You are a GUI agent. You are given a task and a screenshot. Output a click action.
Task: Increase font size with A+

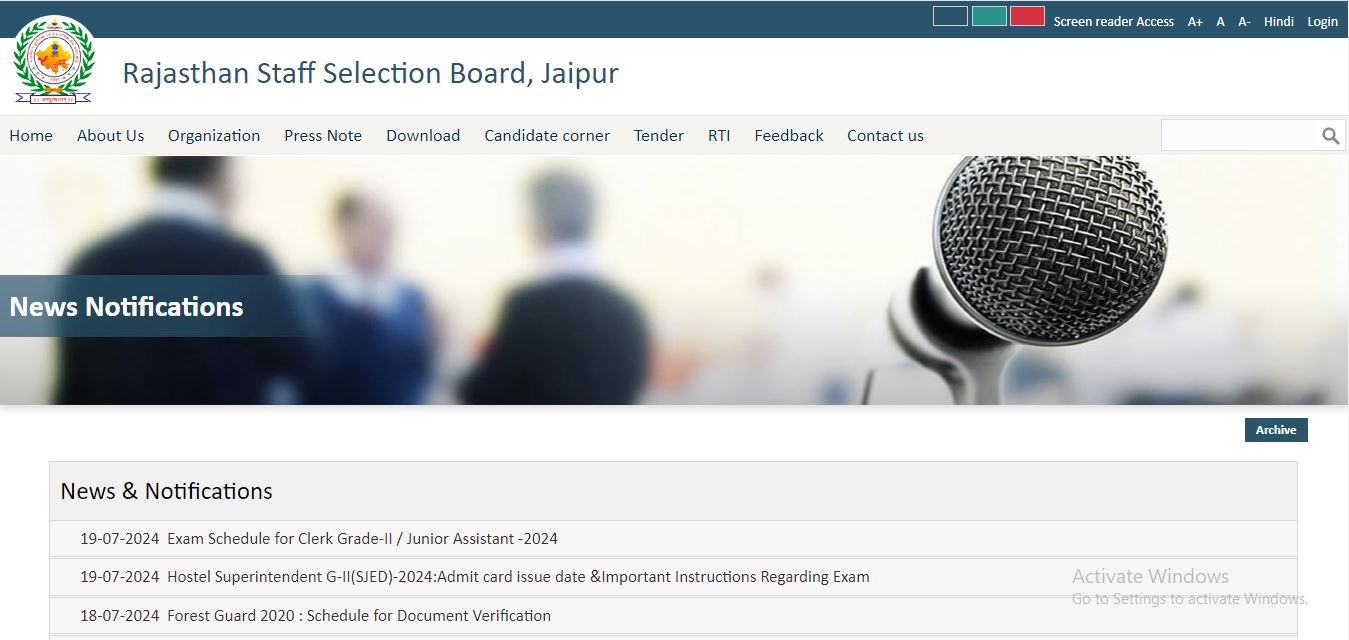(1195, 22)
